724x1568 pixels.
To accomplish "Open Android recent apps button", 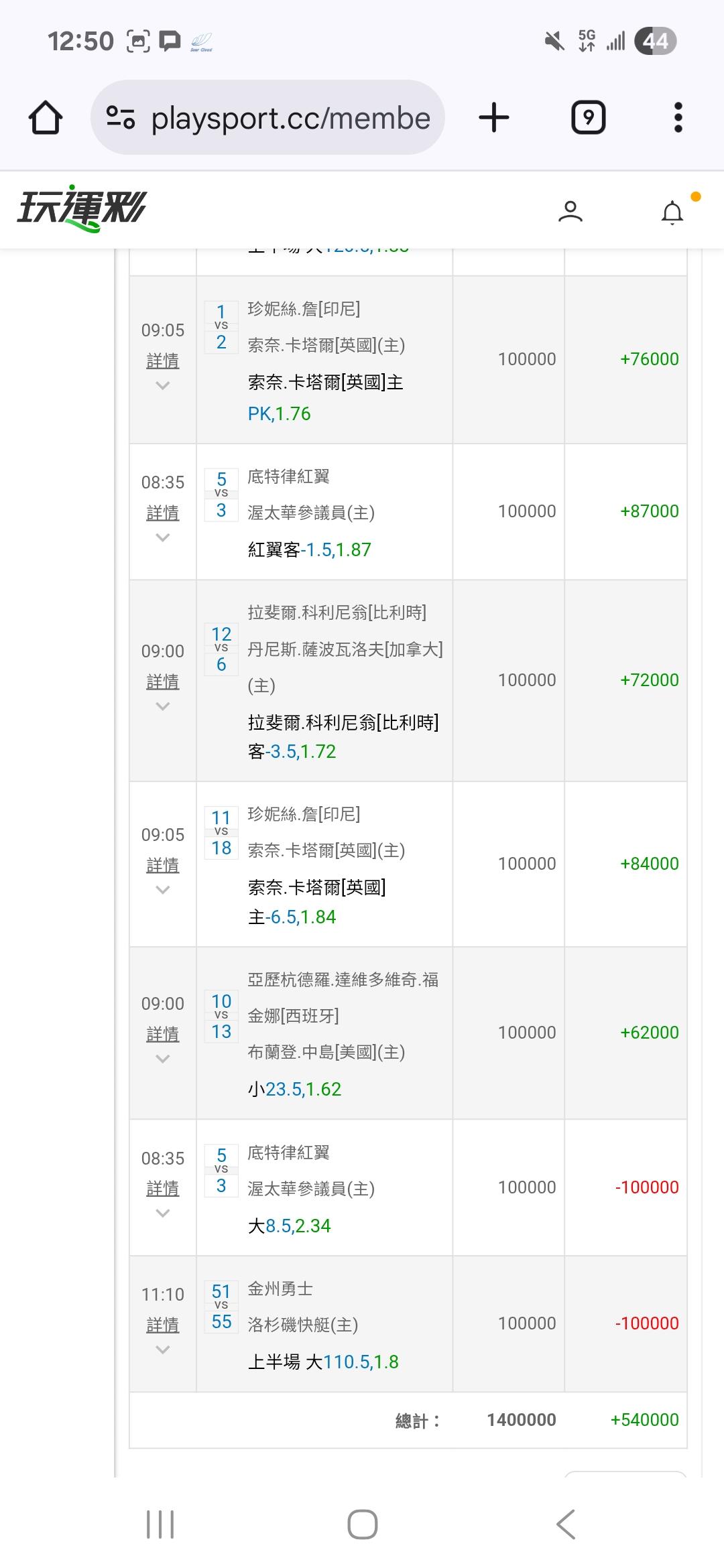I will coord(160,1524).
